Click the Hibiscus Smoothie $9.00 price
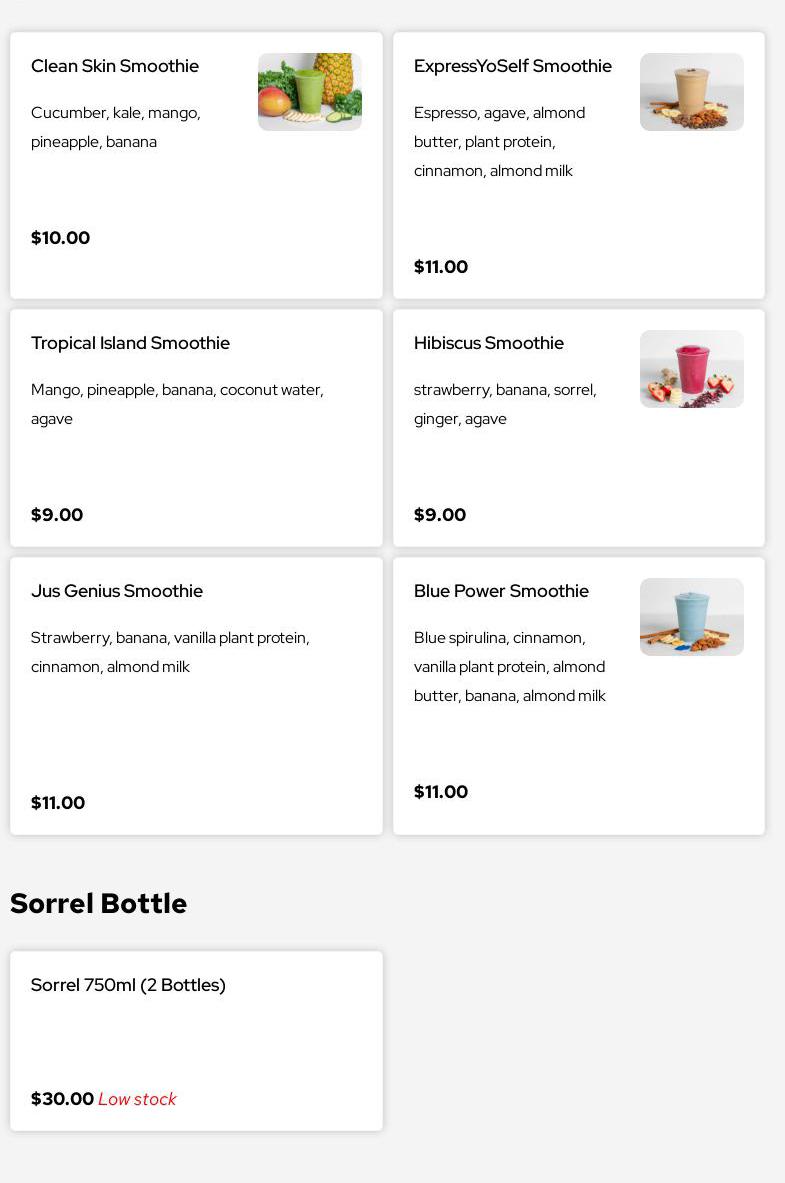 pos(440,515)
